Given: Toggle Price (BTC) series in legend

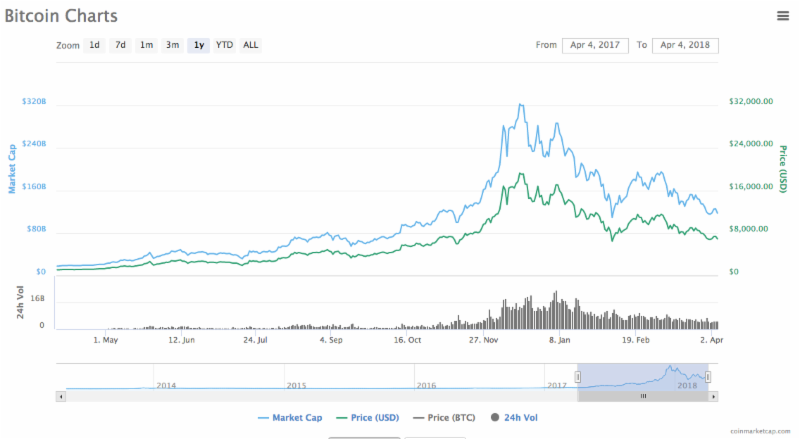Looking at the screenshot, I should coord(444,418).
